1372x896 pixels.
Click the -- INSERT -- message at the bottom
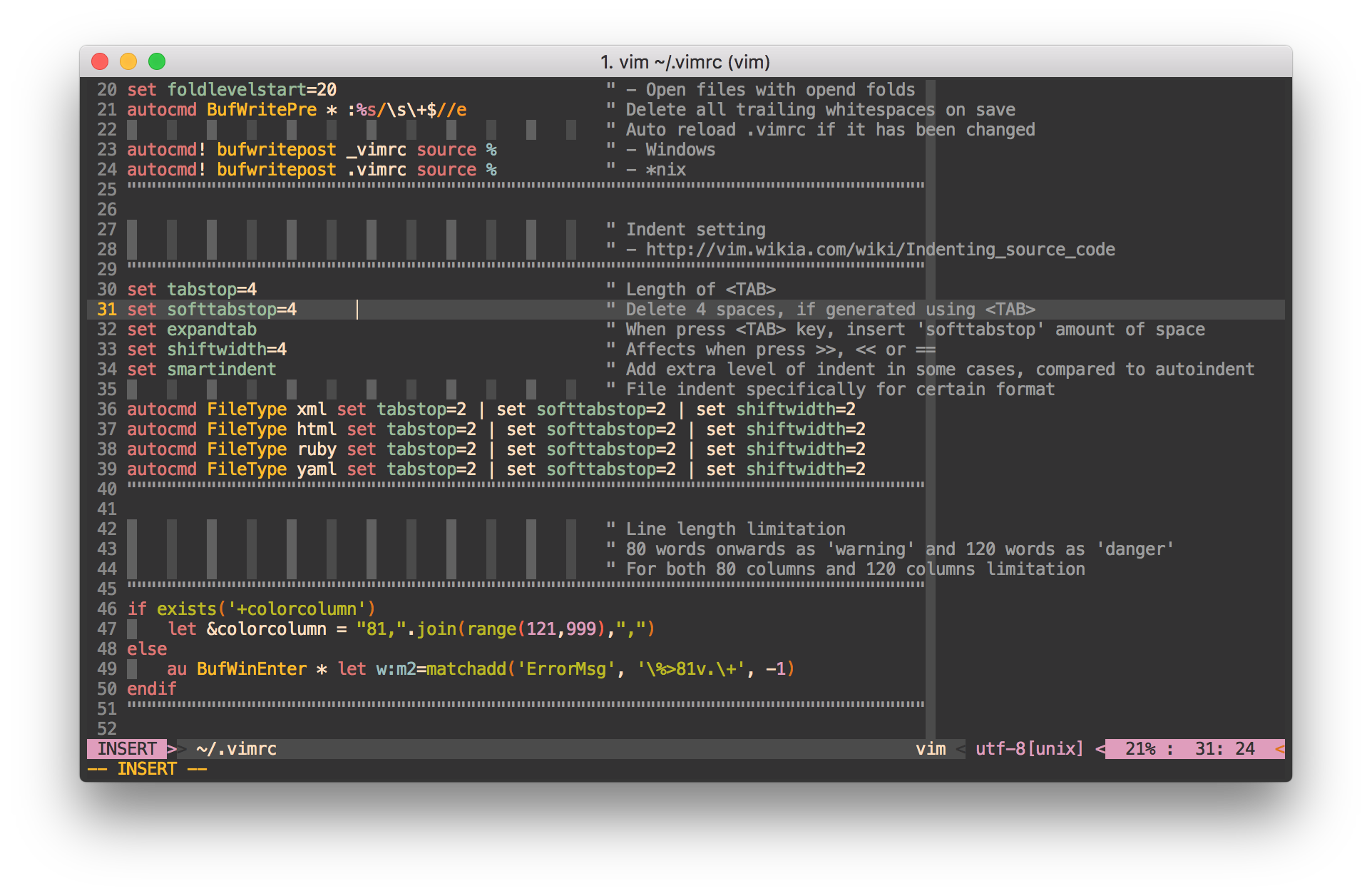click(x=147, y=768)
